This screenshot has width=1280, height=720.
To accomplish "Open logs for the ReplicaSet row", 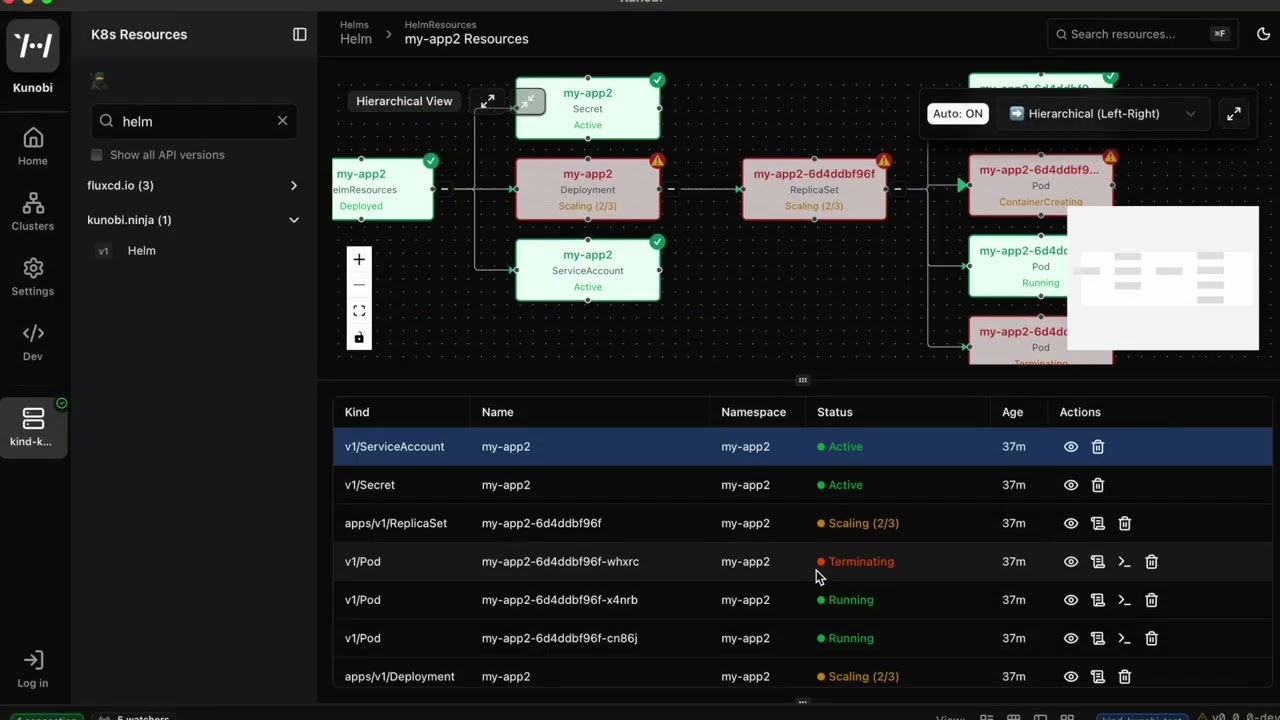I will pos(1098,523).
